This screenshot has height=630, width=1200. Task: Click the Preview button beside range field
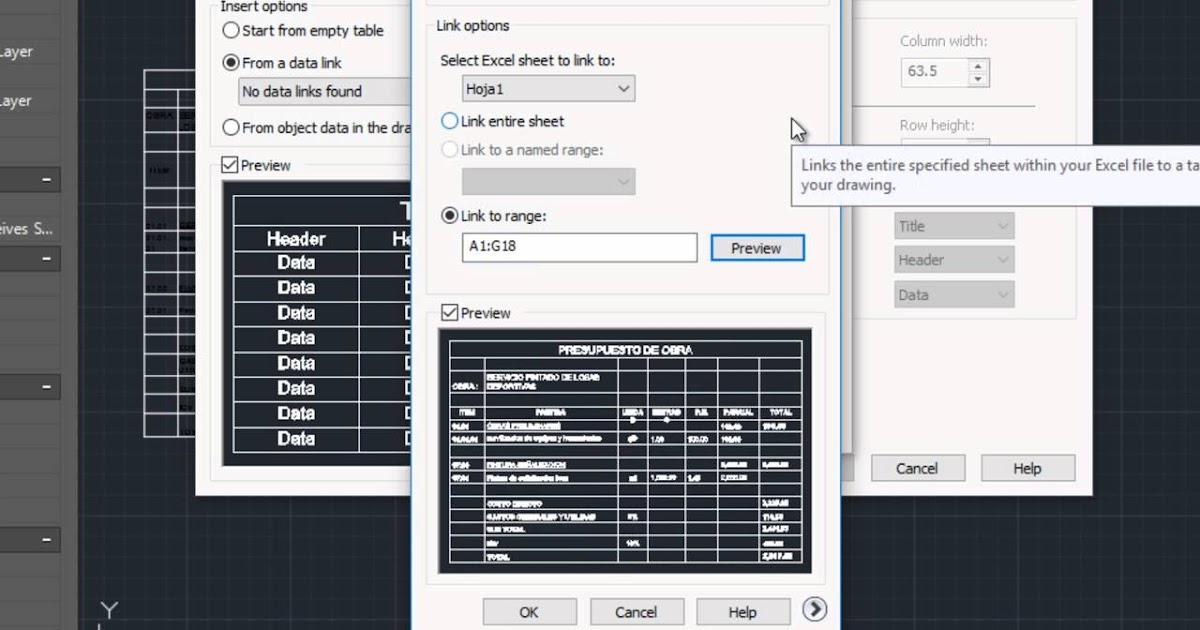point(757,247)
